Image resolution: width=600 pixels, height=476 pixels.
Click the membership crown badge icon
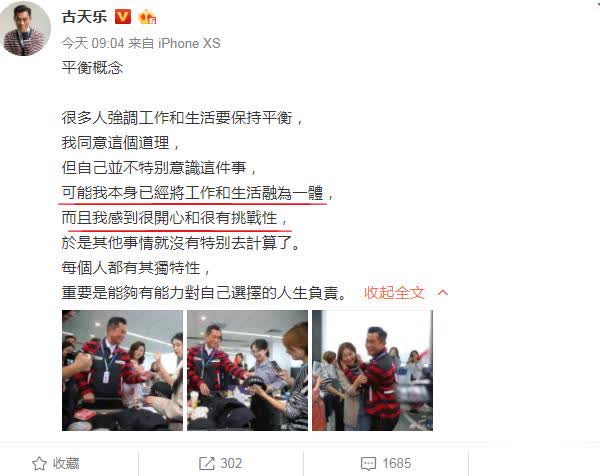click(x=147, y=17)
